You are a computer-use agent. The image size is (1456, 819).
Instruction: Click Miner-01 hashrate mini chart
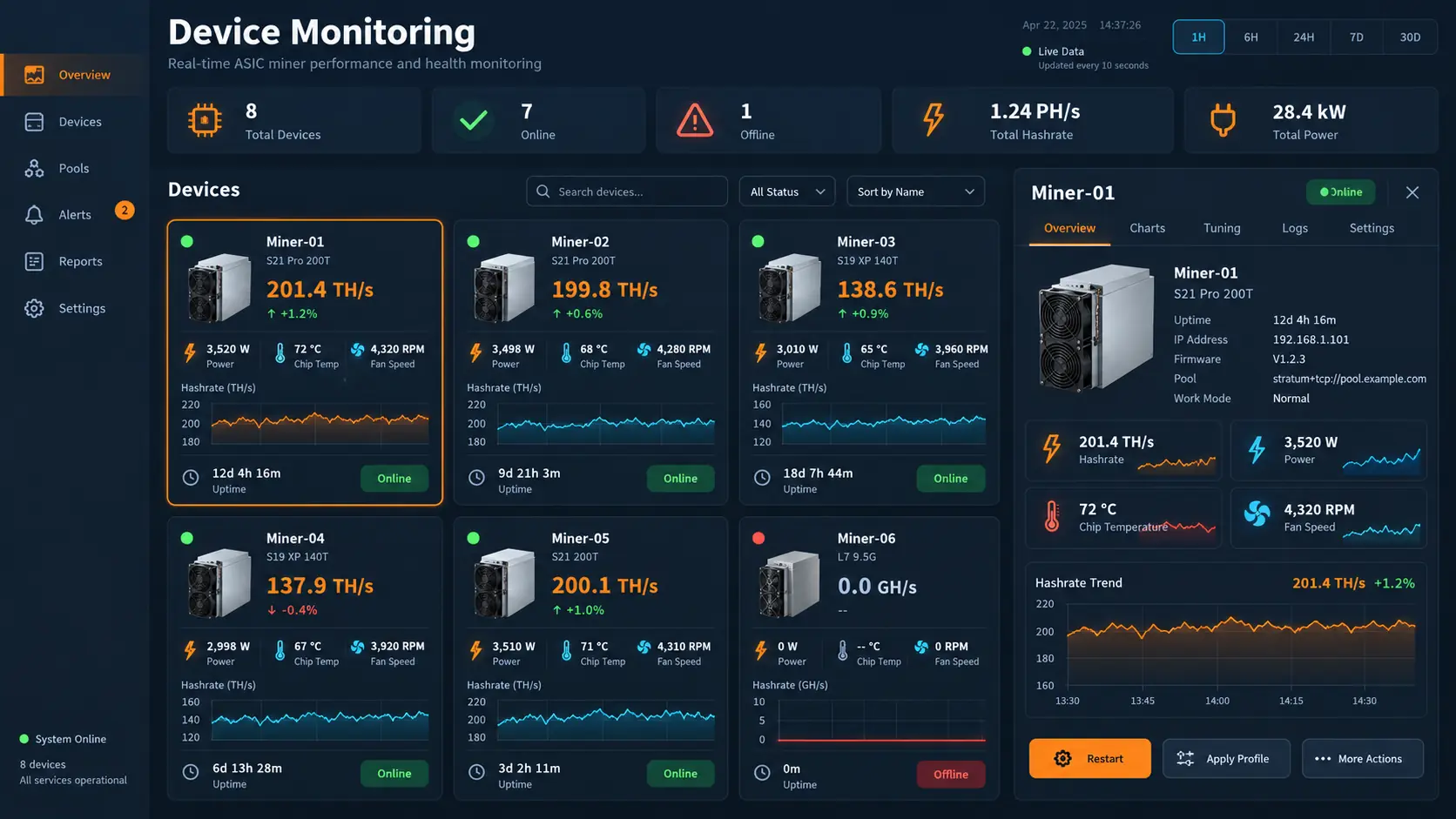(320, 425)
